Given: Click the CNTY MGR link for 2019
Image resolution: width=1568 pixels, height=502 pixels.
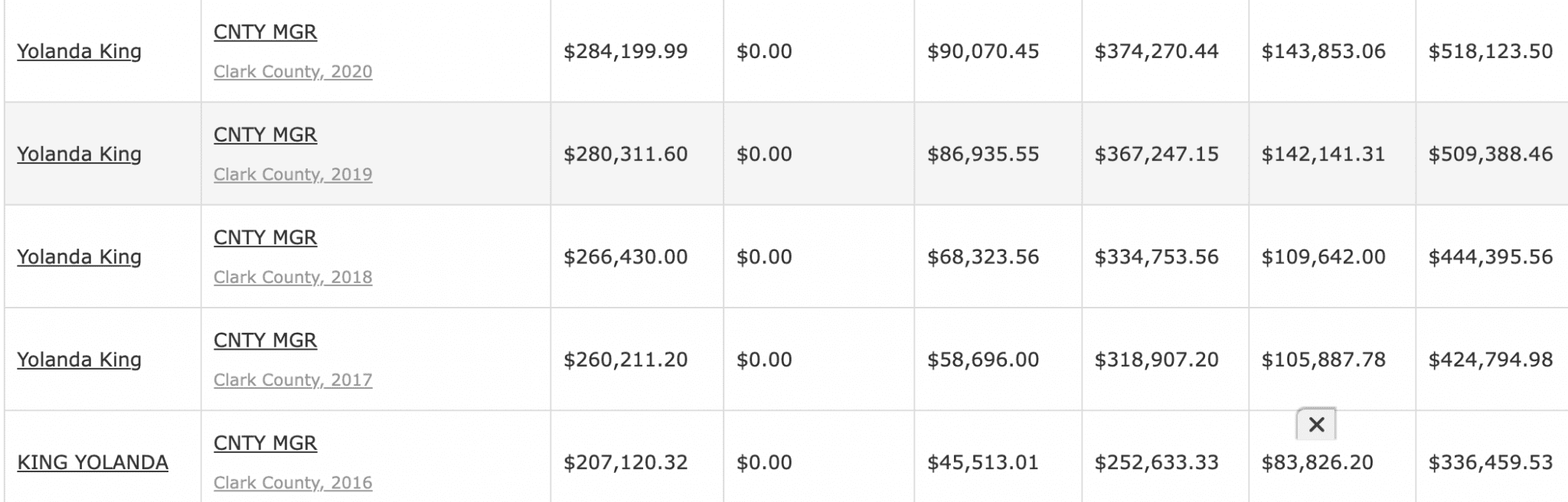Looking at the screenshot, I should click(x=265, y=135).
